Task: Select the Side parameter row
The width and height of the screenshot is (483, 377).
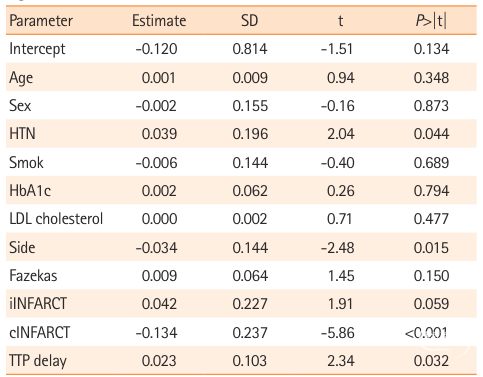Action: coord(241,247)
